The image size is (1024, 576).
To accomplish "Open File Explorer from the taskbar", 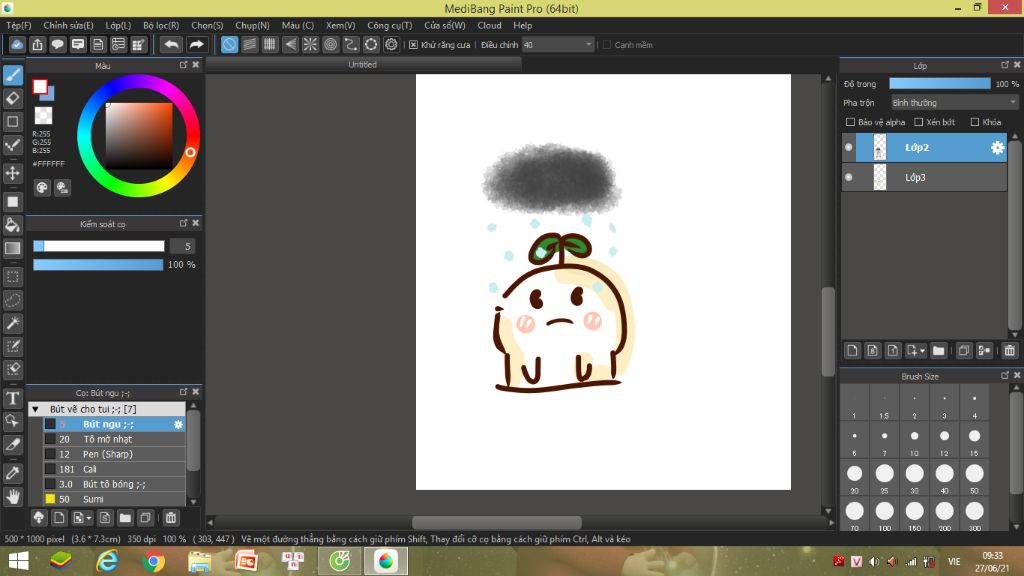I will pos(200,561).
